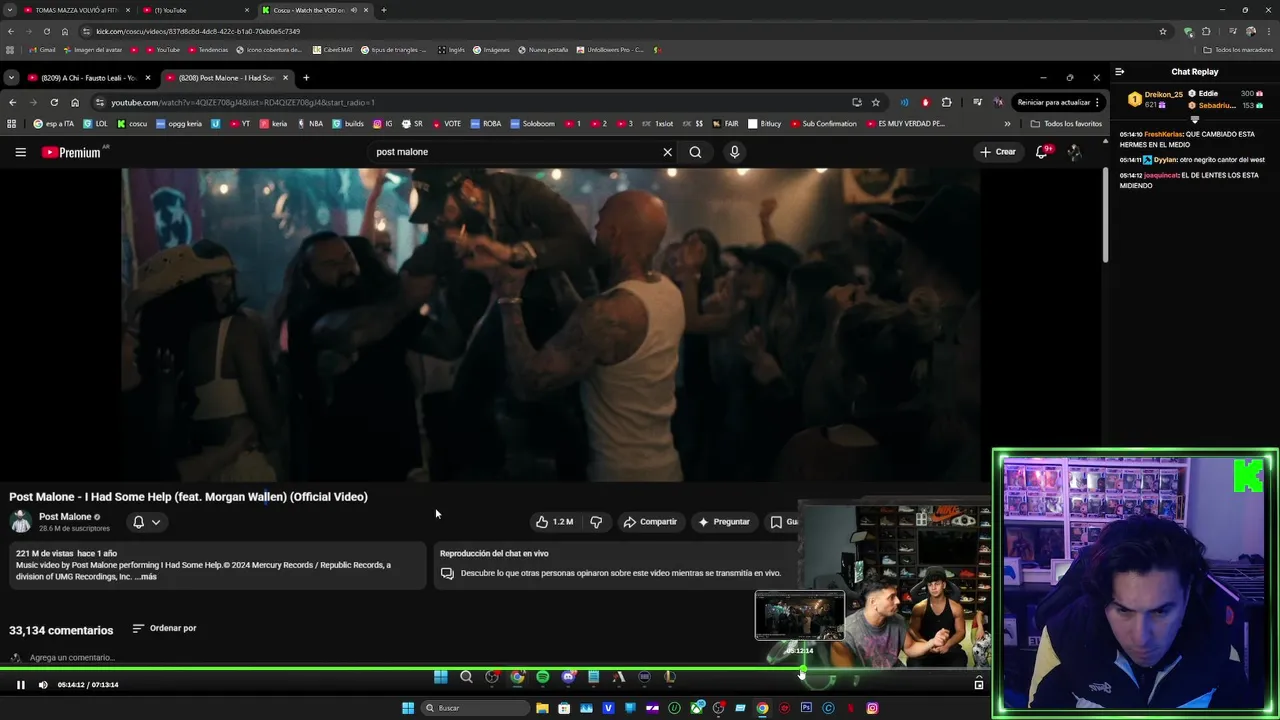
Task: Click the Compartir share button
Action: pos(650,522)
